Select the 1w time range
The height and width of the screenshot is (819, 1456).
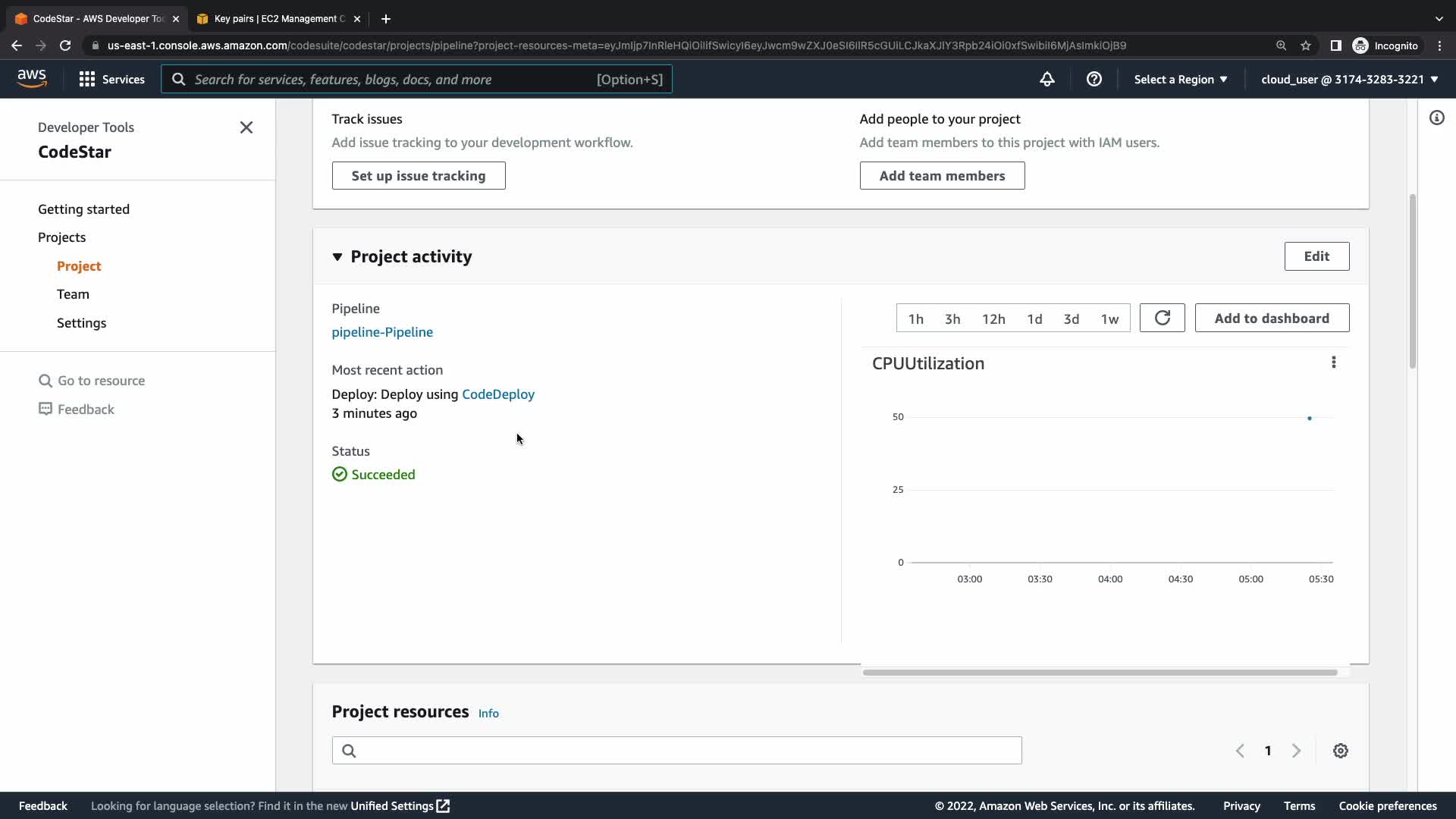click(x=1109, y=318)
